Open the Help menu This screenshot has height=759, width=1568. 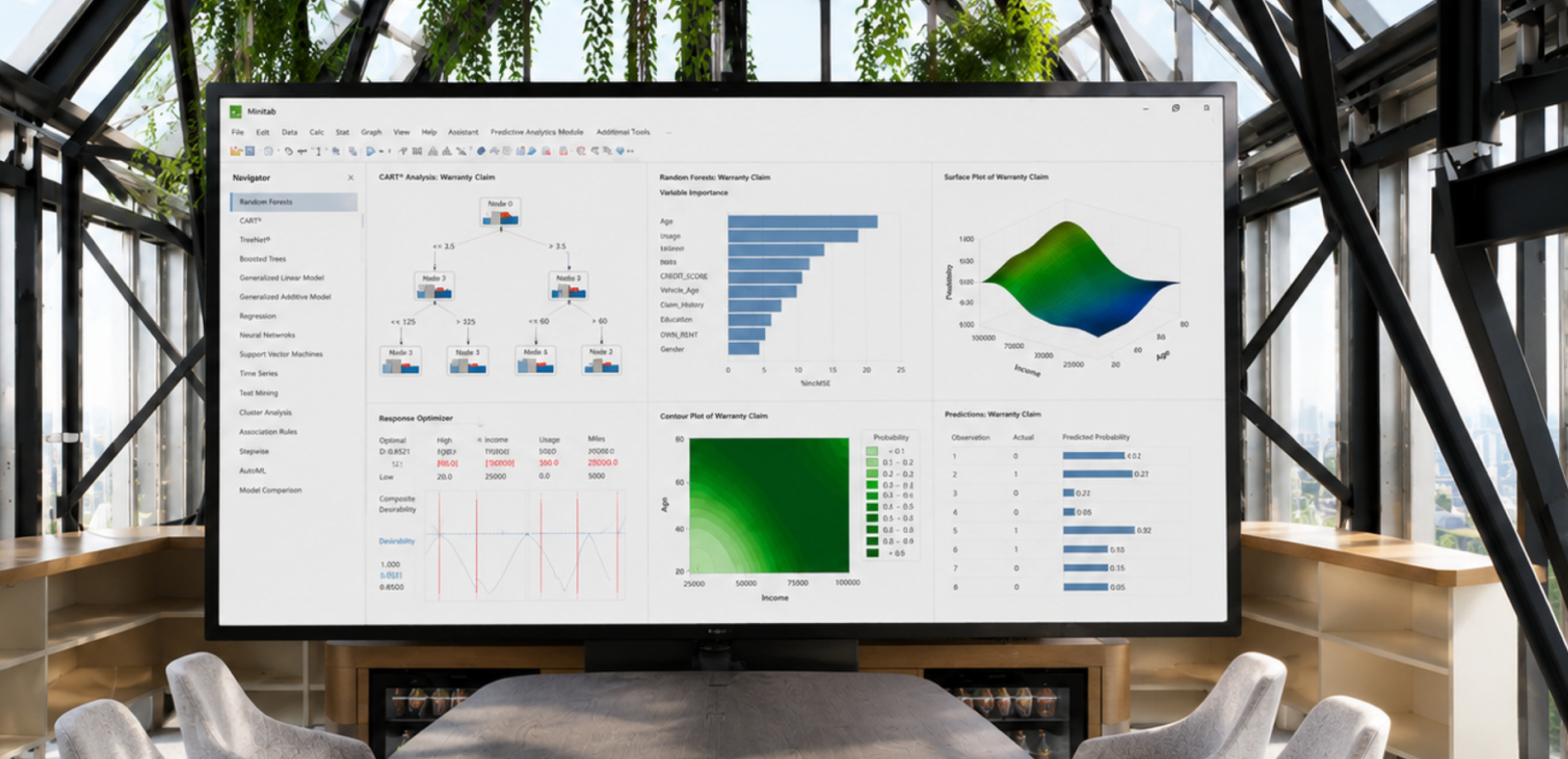pos(429,132)
